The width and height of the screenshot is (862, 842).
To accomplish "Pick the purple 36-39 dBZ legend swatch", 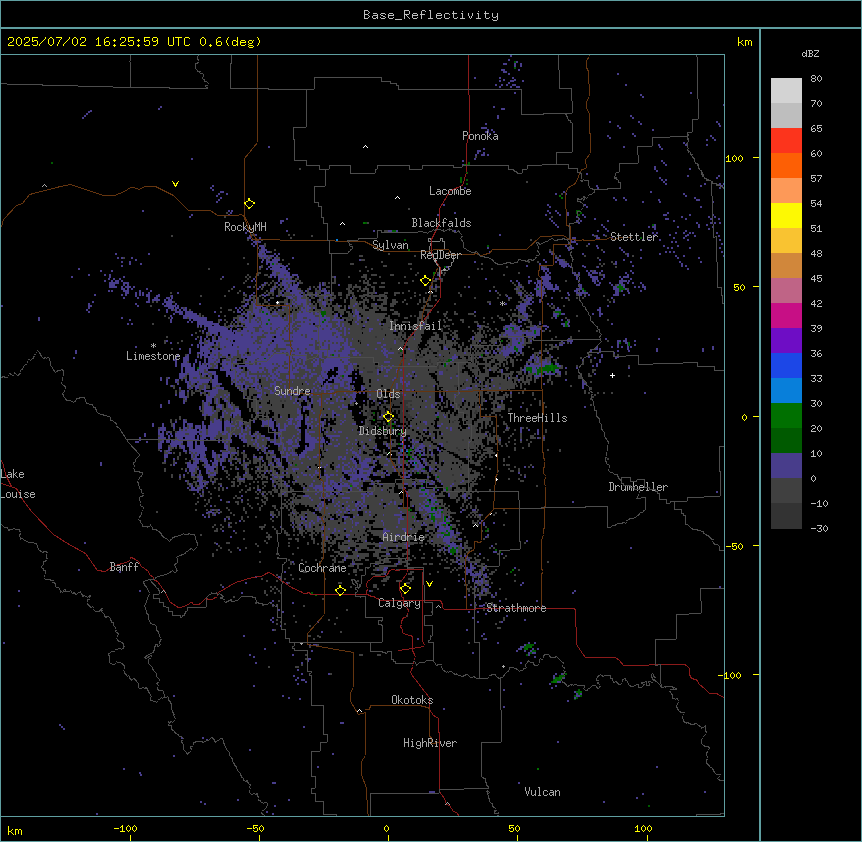I will tap(786, 341).
